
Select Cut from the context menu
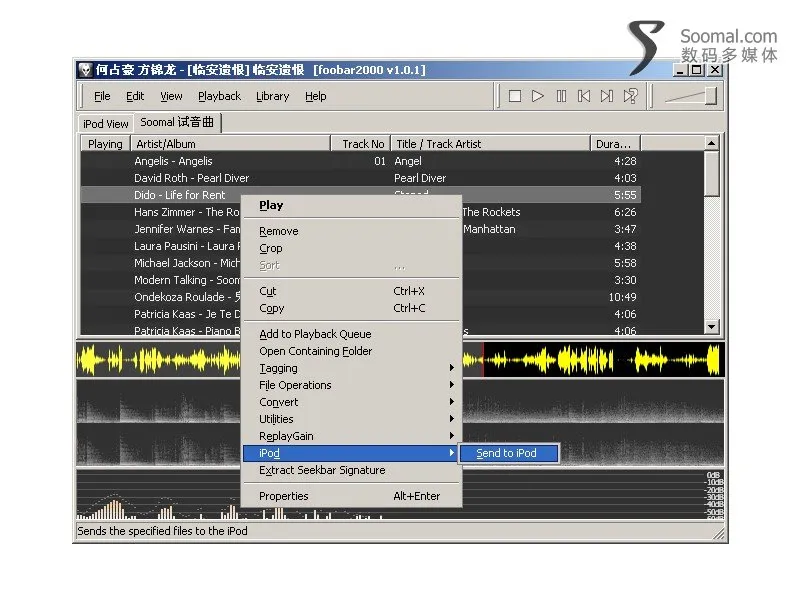click(352, 291)
